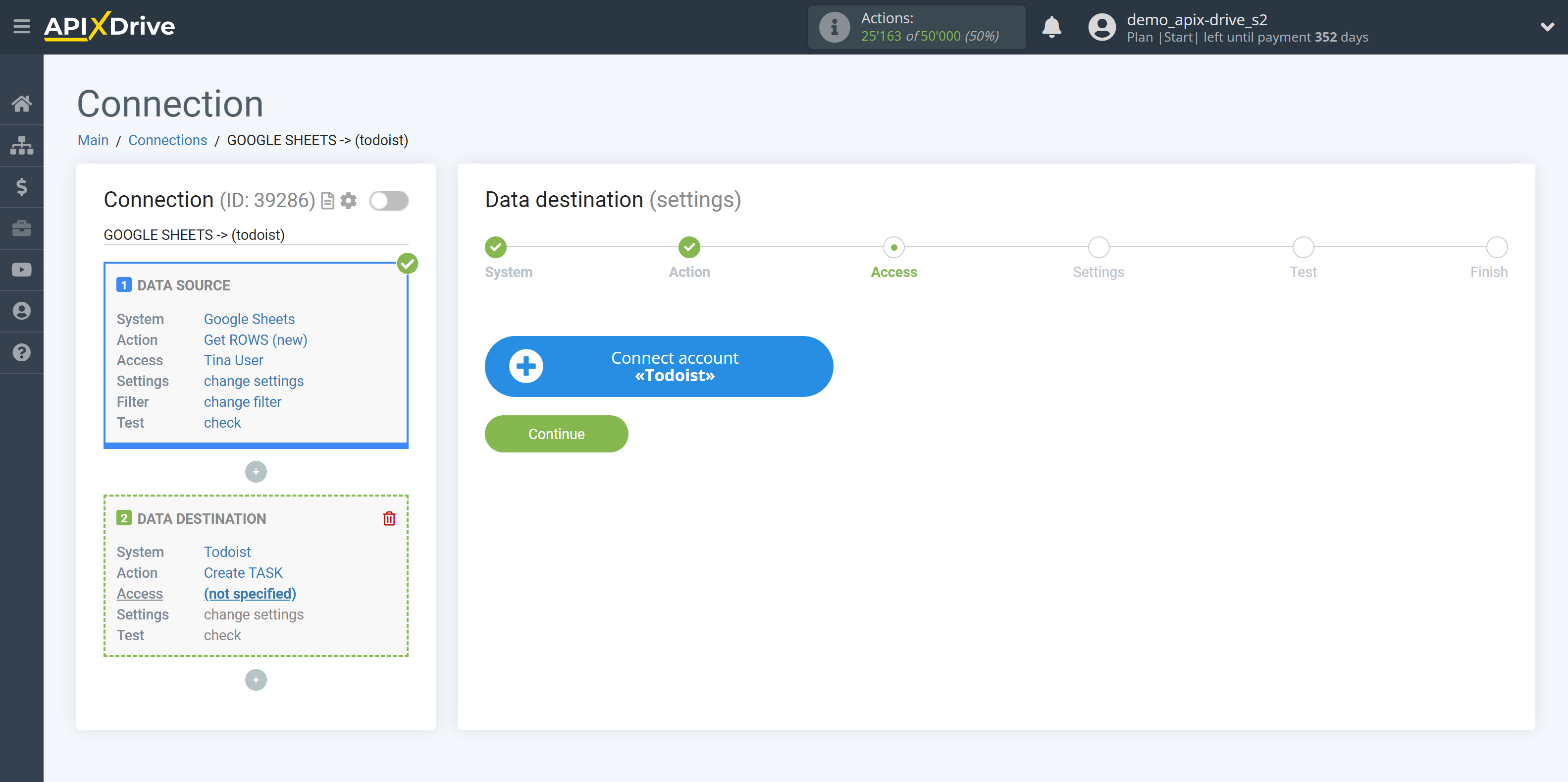Click the Data Destination delete trash icon
Viewport: 1568px width, 782px height.
[x=389, y=518]
